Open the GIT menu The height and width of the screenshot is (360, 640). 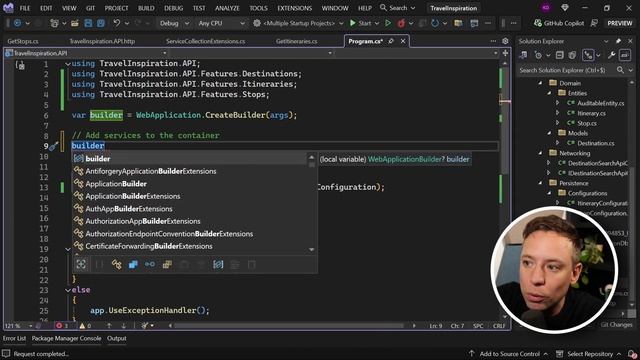[90, 8]
